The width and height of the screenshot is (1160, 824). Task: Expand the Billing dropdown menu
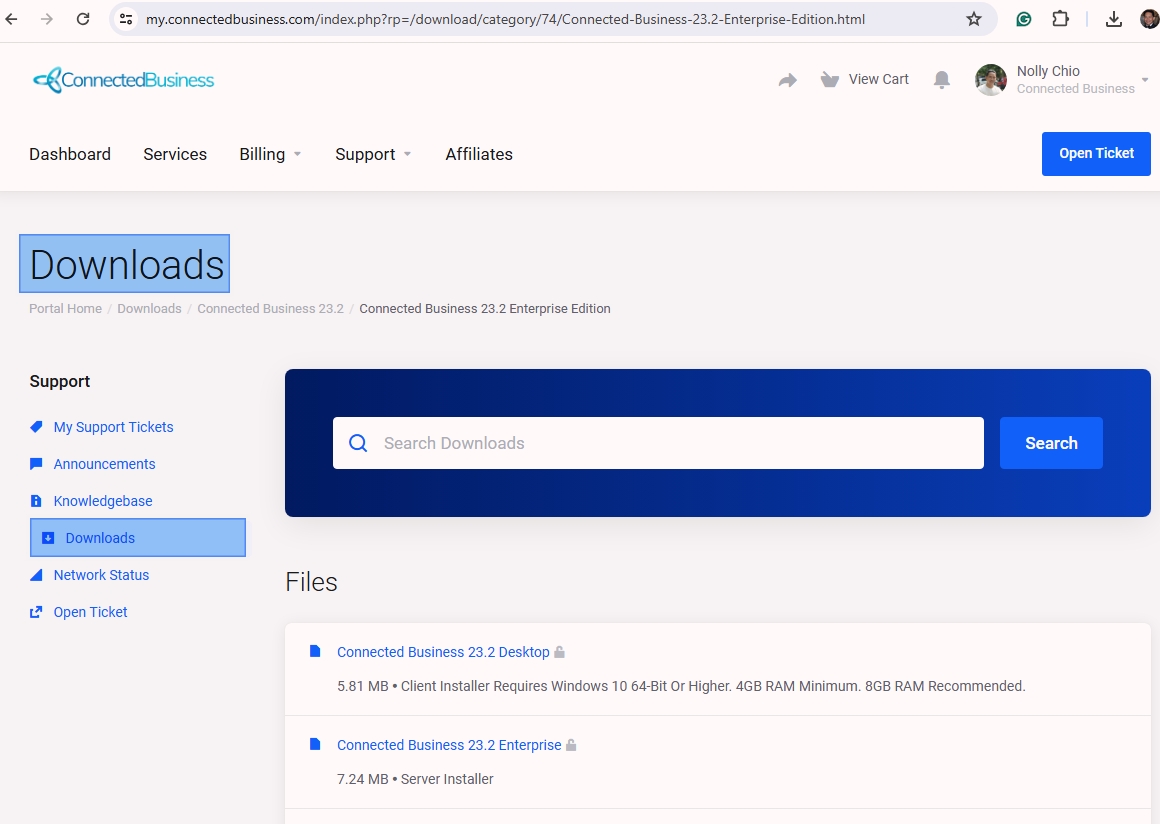click(270, 154)
